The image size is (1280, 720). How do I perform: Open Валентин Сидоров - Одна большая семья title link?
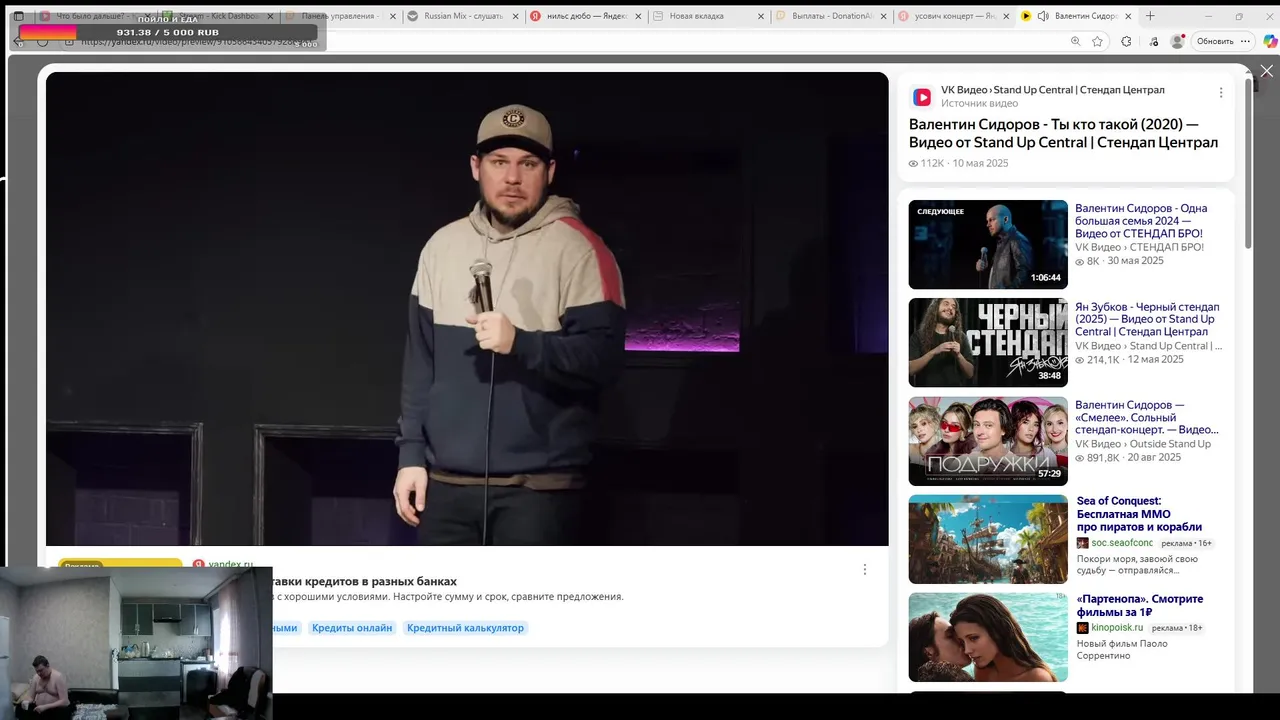(x=1141, y=221)
